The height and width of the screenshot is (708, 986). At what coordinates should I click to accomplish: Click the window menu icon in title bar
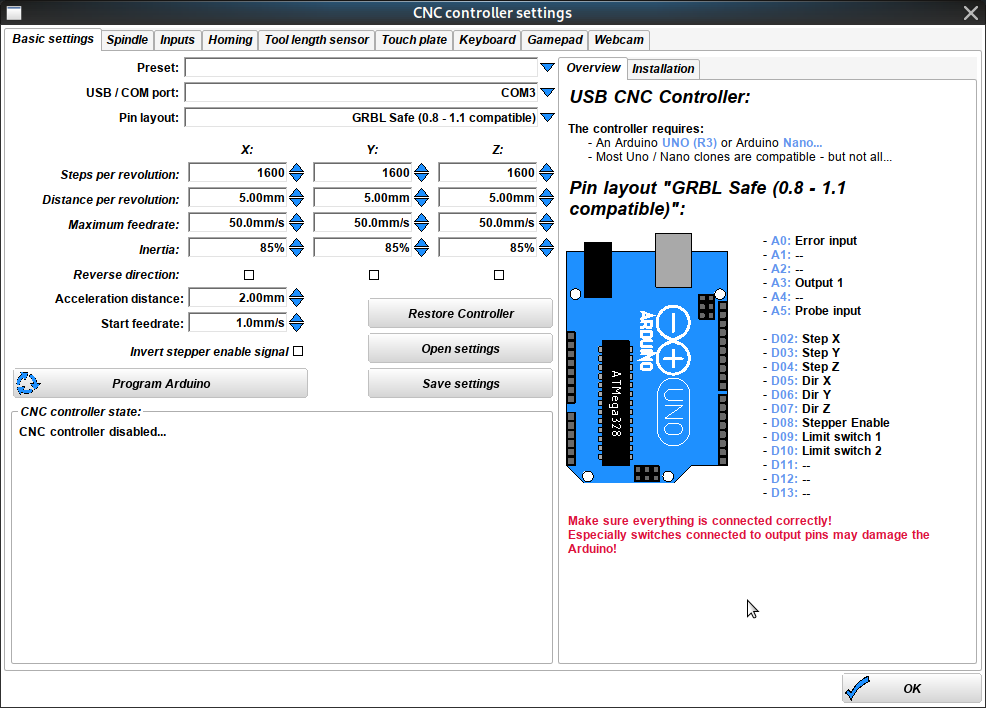pyautogui.click(x=14, y=13)
